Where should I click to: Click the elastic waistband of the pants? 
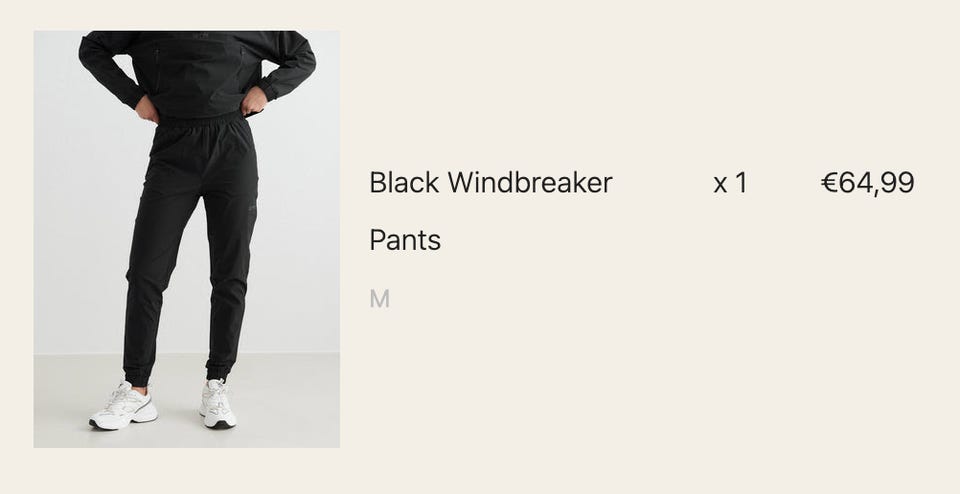200,120
